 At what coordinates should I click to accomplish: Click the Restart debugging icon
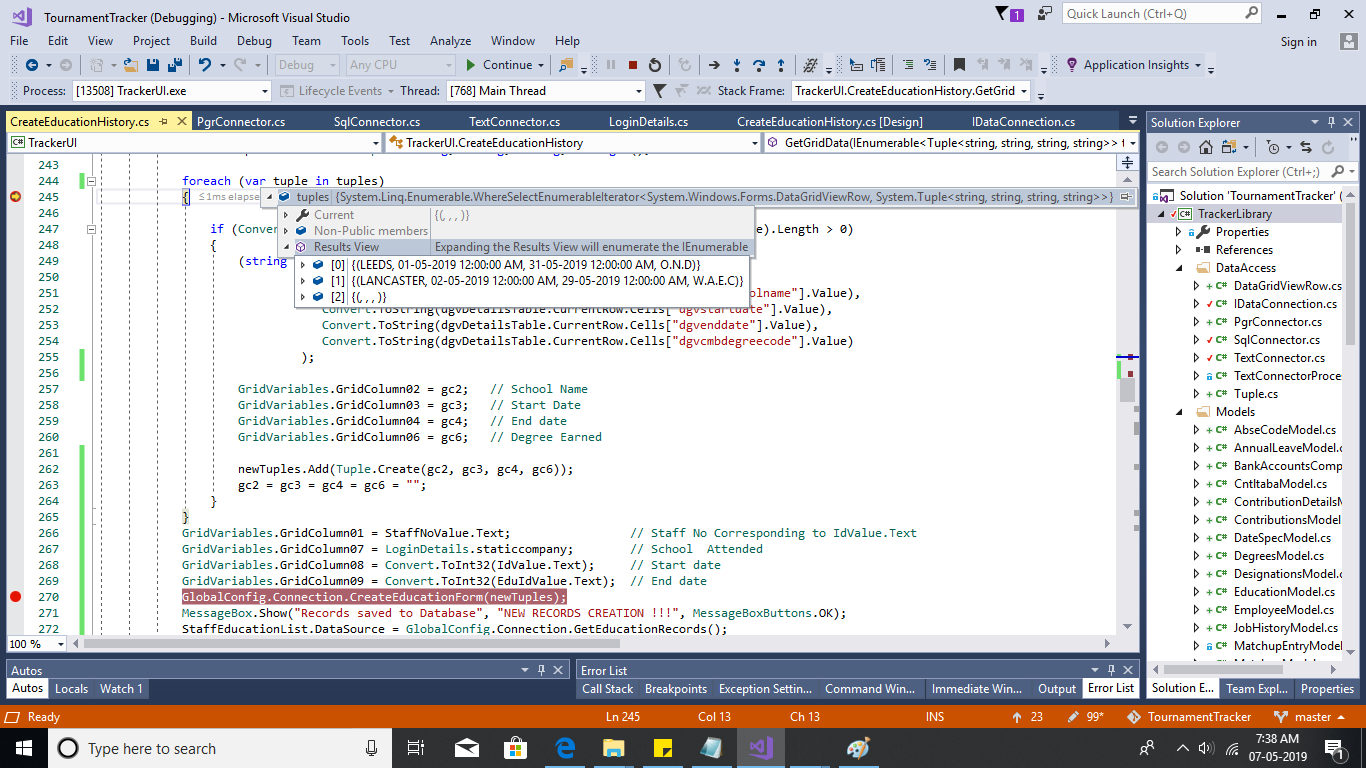[x=655, y=65]
